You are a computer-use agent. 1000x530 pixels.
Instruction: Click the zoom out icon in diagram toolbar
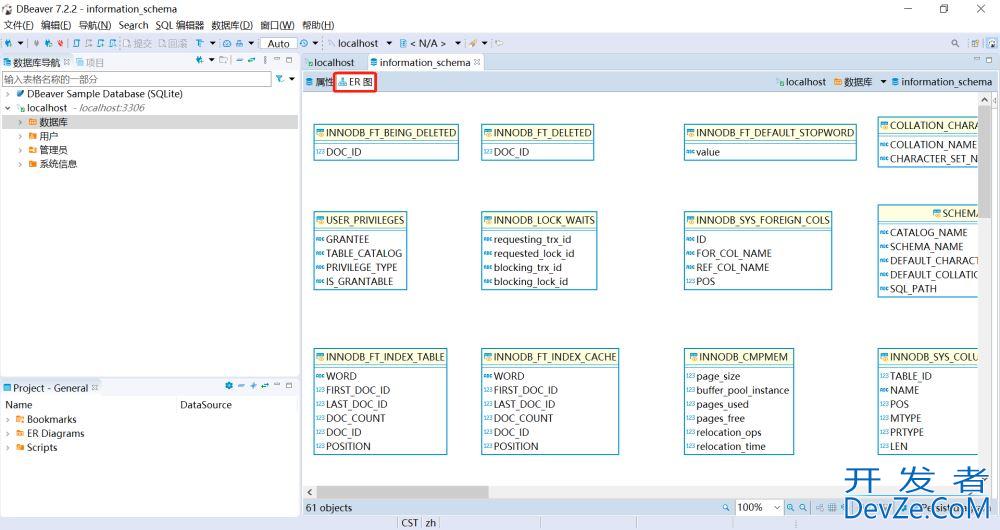[x=803, y=508]
